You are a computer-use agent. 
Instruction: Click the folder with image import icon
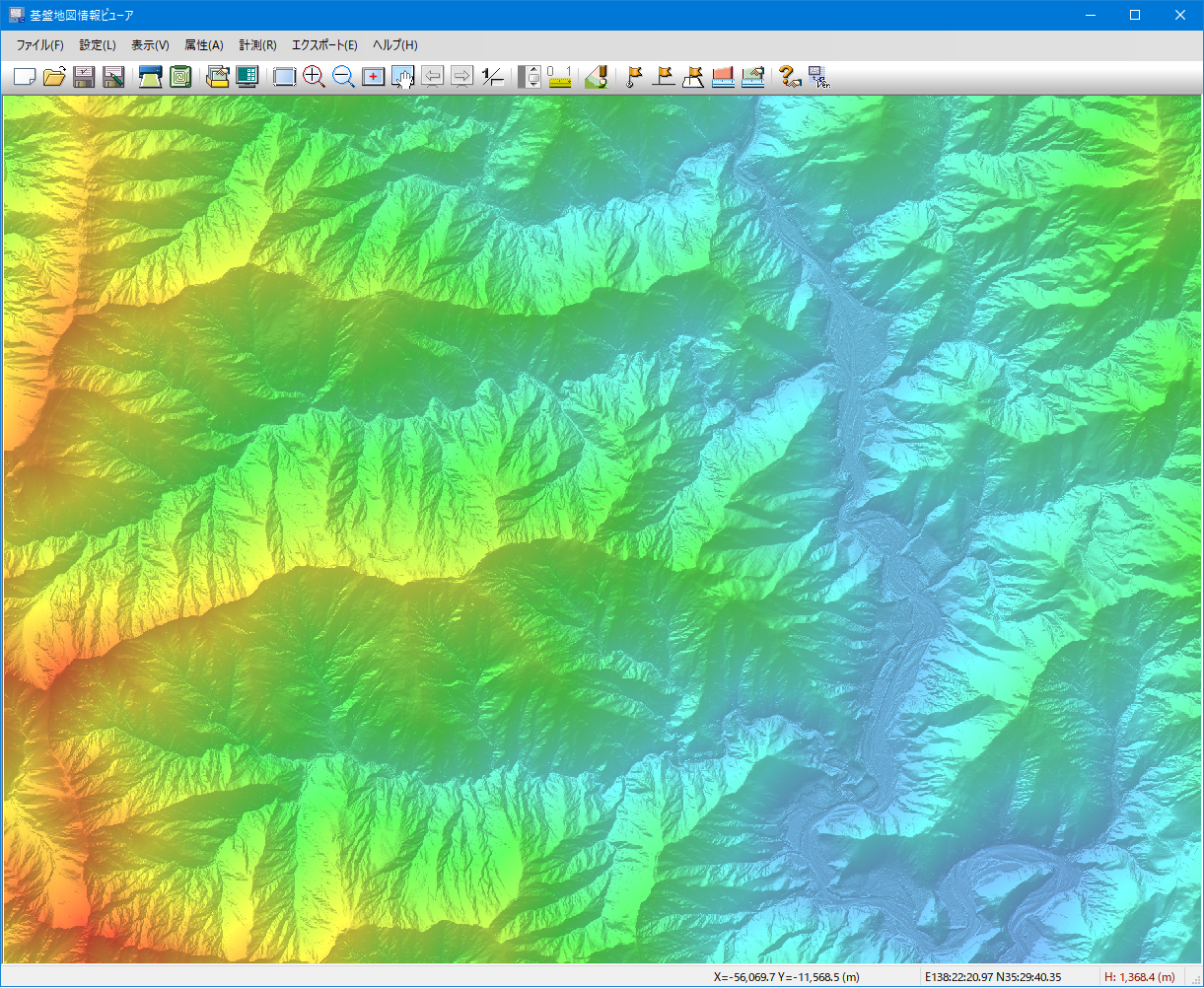[x=217, y=76]
